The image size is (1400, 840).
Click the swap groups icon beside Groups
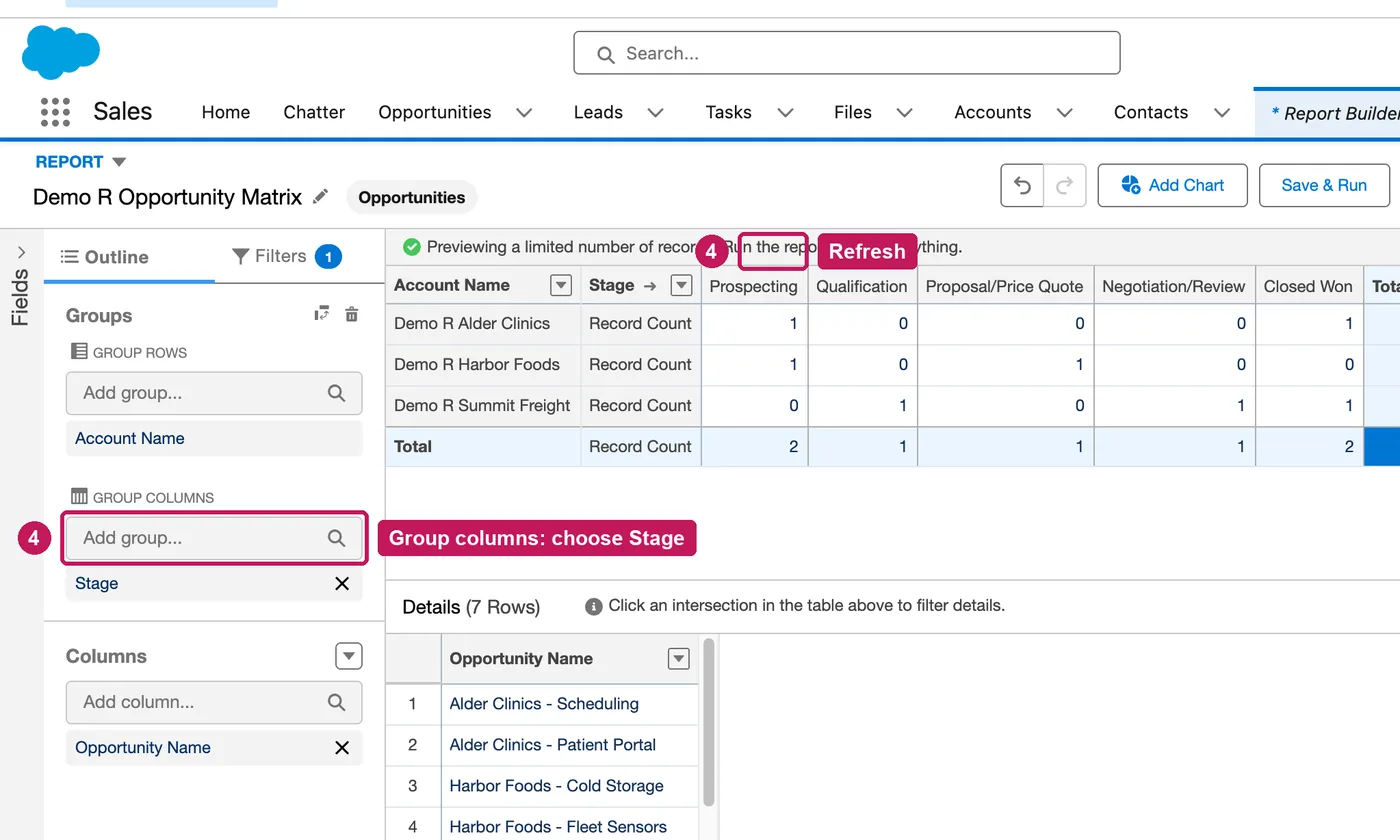click(321, 314)
